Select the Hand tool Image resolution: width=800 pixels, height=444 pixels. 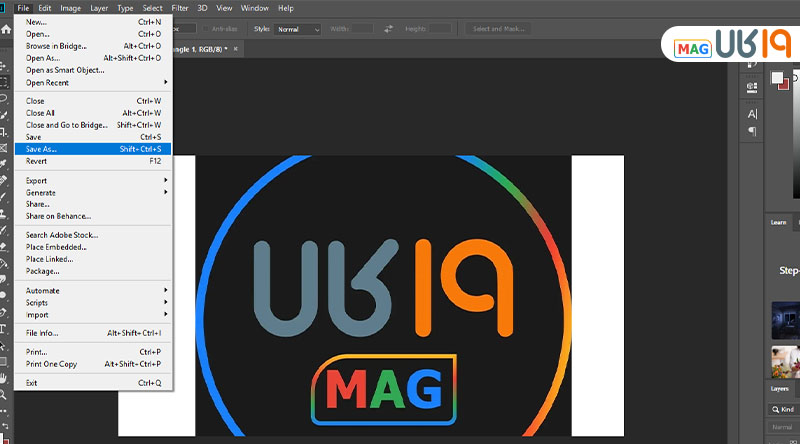coord(5,378)
